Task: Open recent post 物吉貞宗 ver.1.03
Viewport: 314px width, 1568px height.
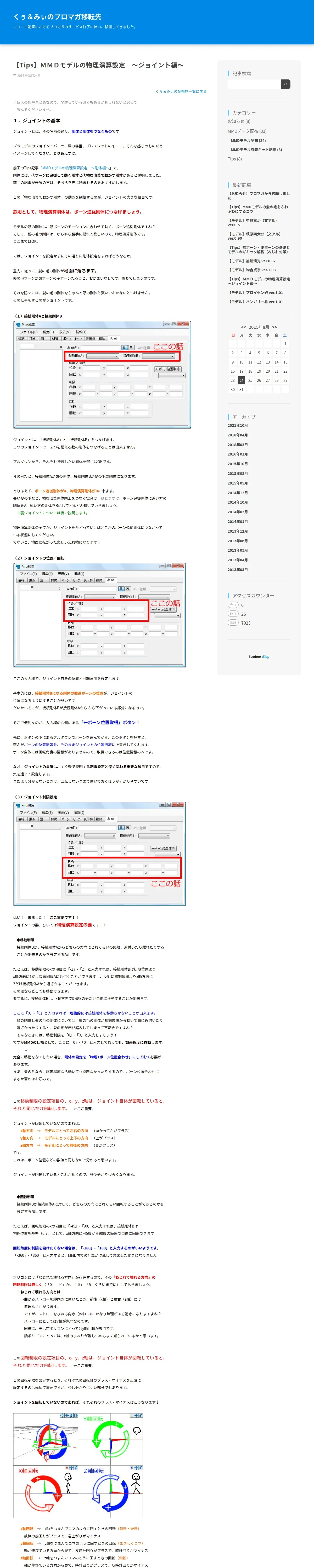Action: (x=252, y=270)
